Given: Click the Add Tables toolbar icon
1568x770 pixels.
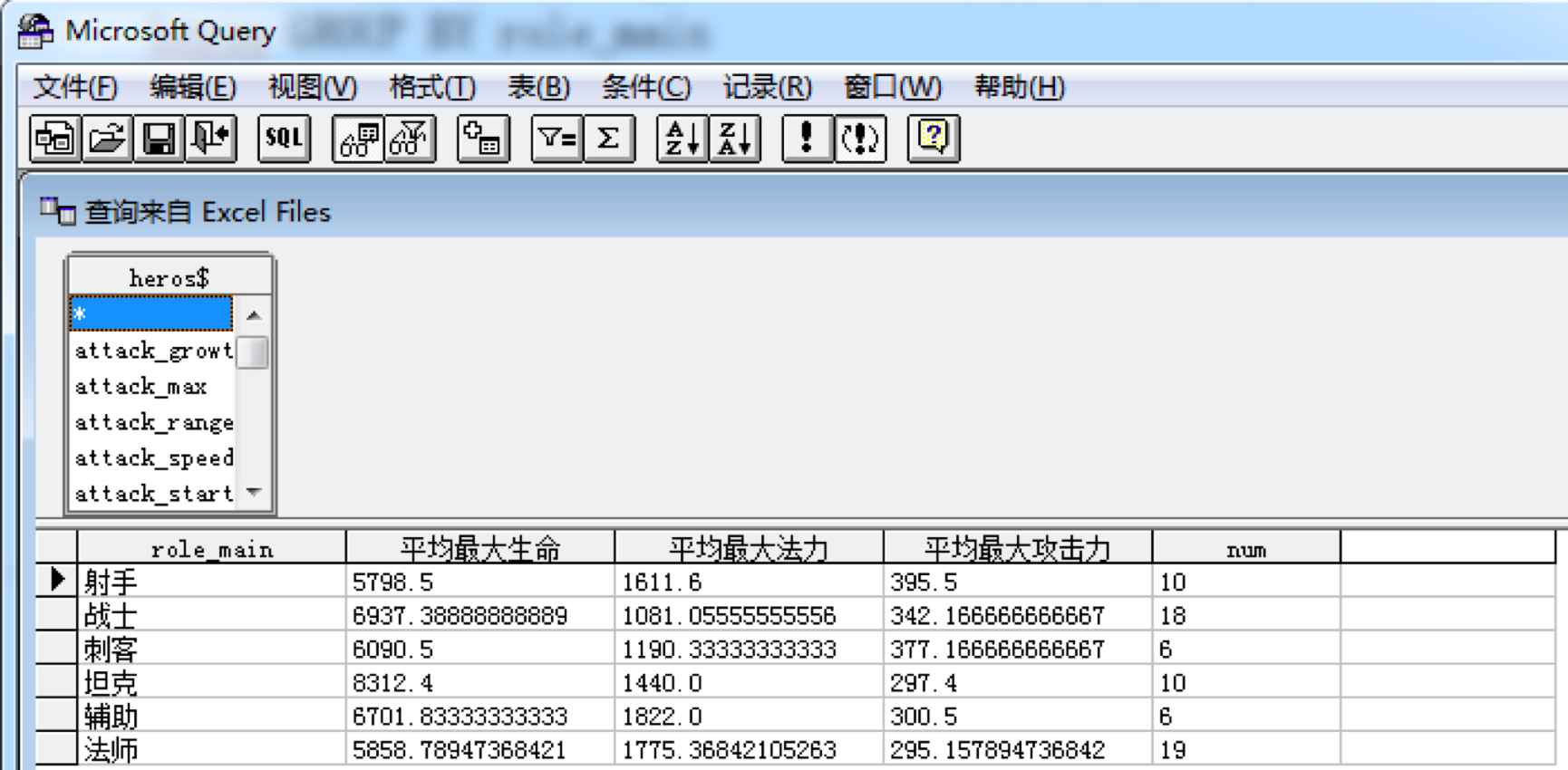Looking at the screenshot, I should 482,139.
